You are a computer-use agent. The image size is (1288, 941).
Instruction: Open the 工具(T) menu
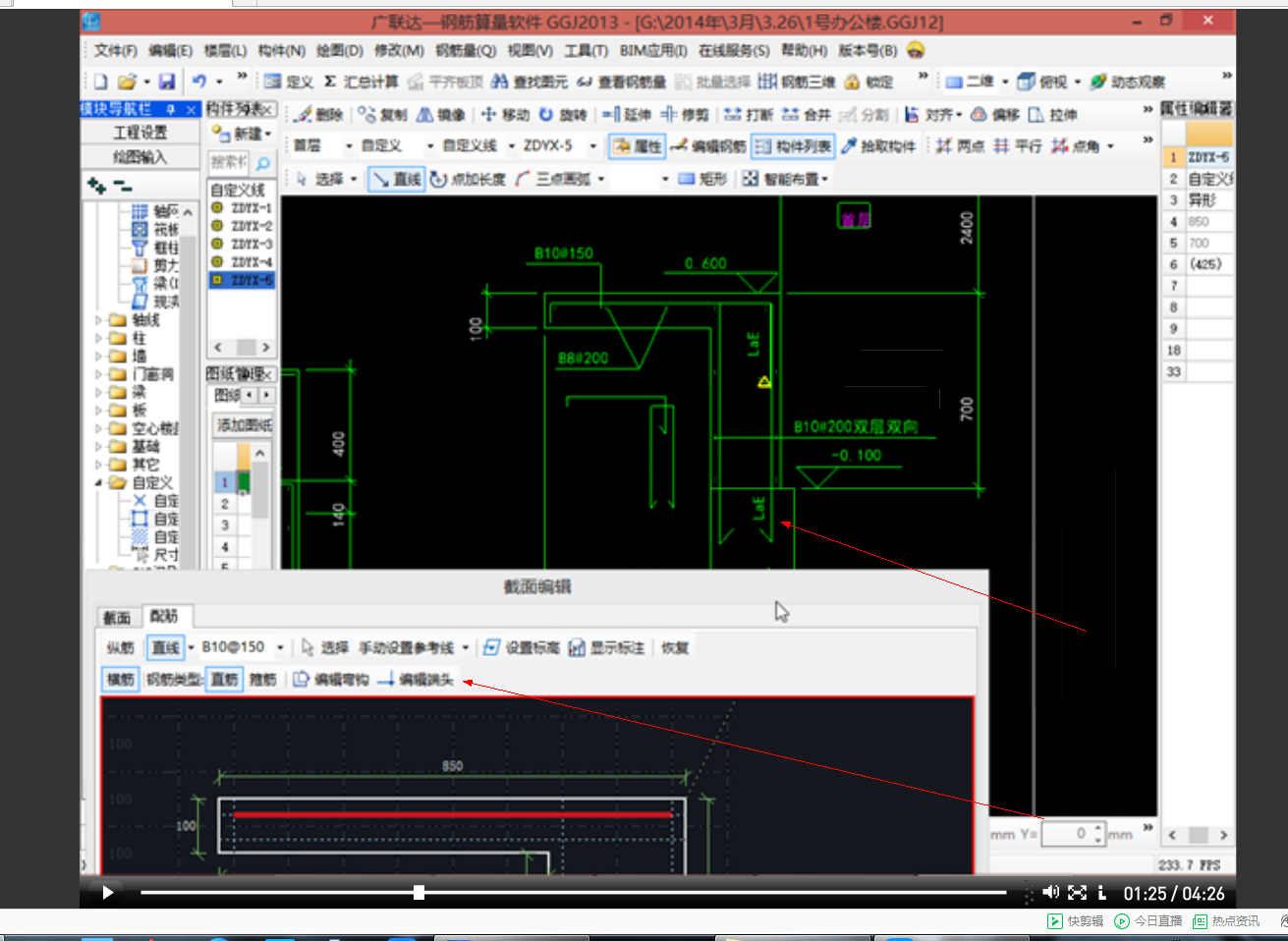click(587, 50)
